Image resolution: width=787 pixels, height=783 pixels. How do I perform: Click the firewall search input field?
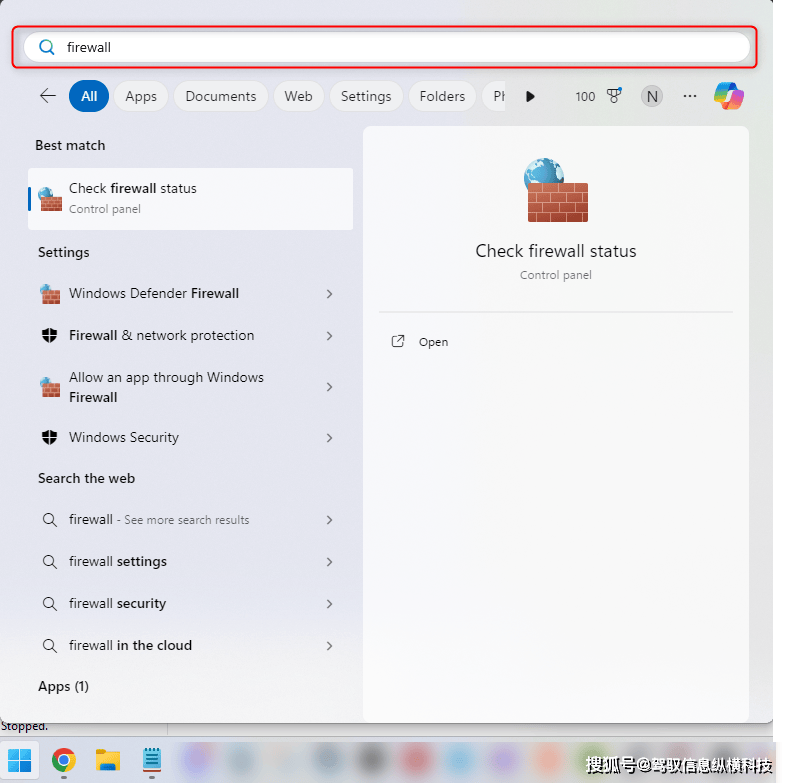tap(386, 47)
